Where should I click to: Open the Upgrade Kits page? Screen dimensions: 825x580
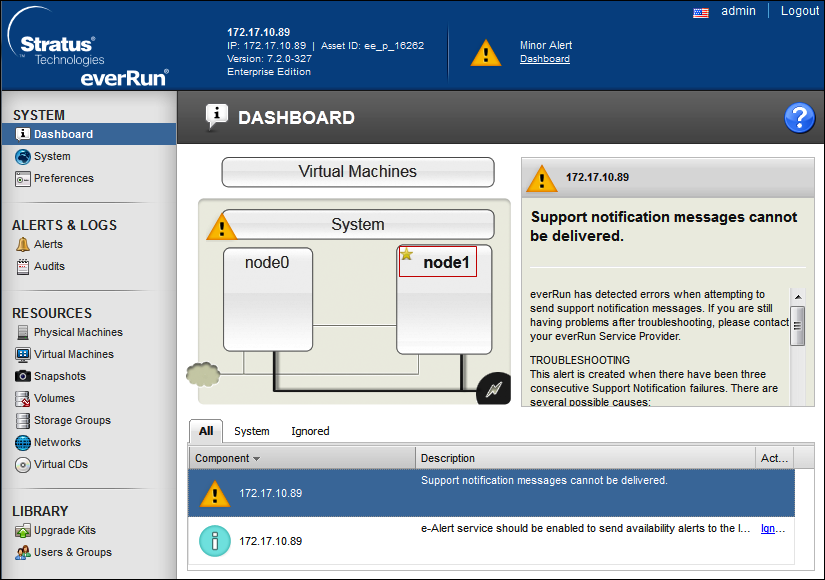(x=65, y=530)
